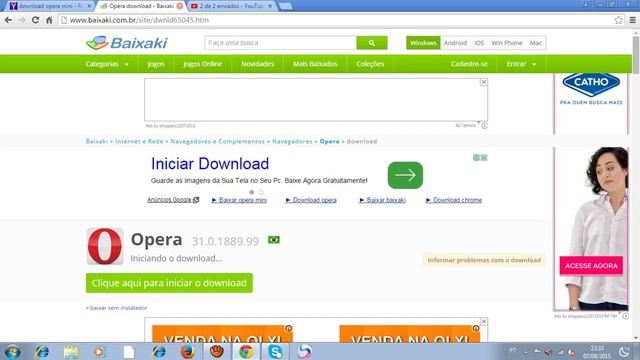Reload the page with refresh icon
The width and height of the screenshot is (640, 360).
pos(36,20)
